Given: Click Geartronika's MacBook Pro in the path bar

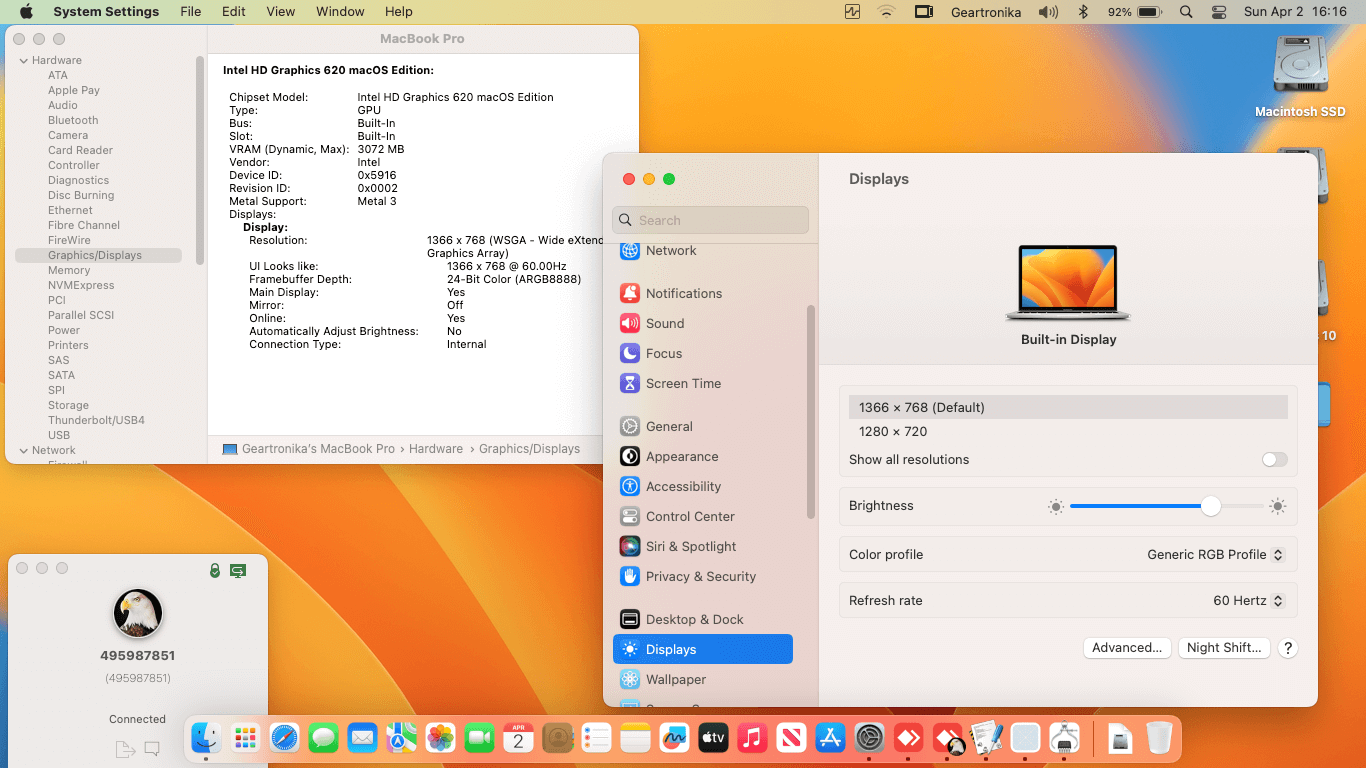Looking at the screenshot, I should pos(309,450).
